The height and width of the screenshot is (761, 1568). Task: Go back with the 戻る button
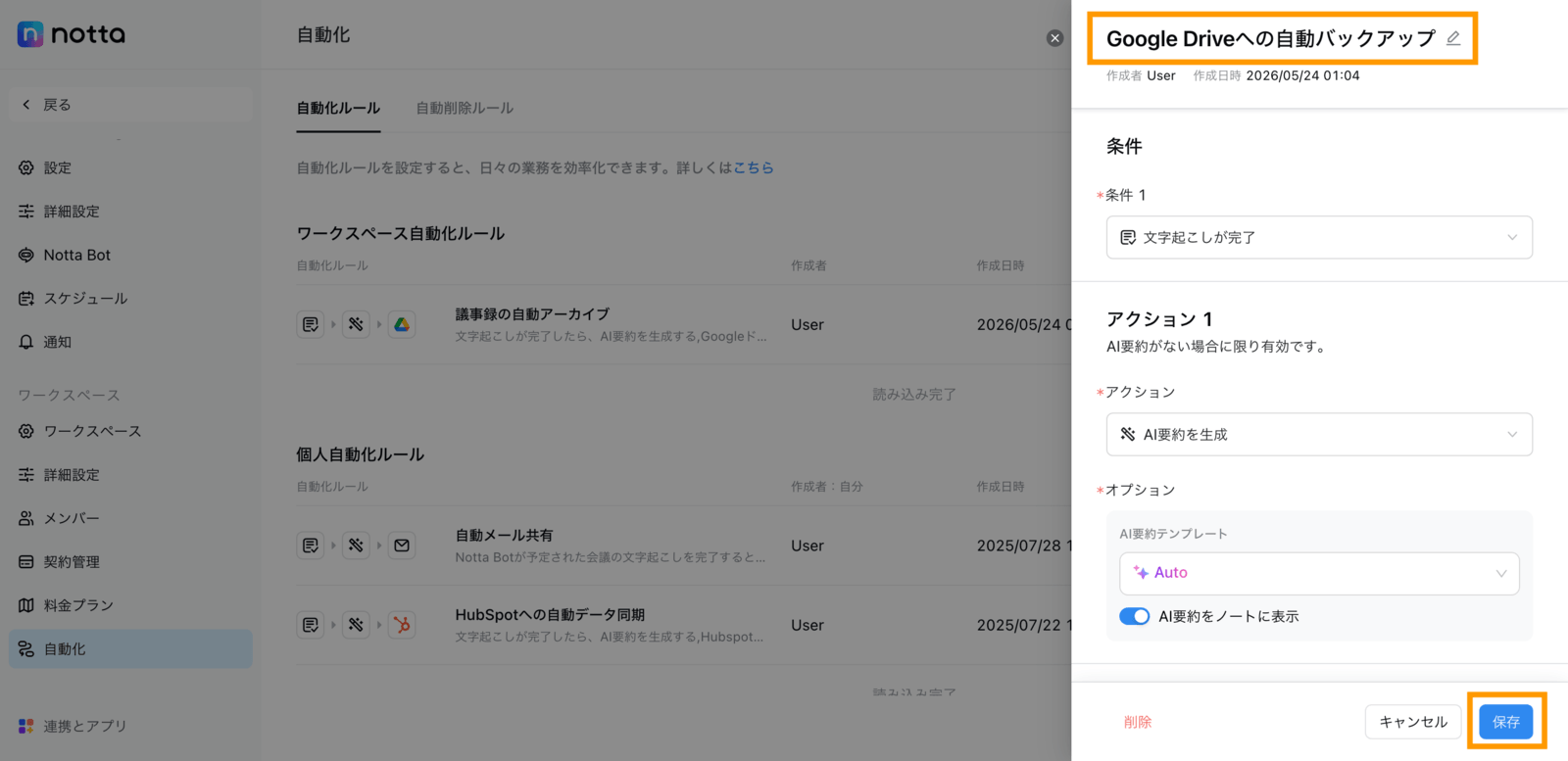pyautogui.click(x=130, y=105)
